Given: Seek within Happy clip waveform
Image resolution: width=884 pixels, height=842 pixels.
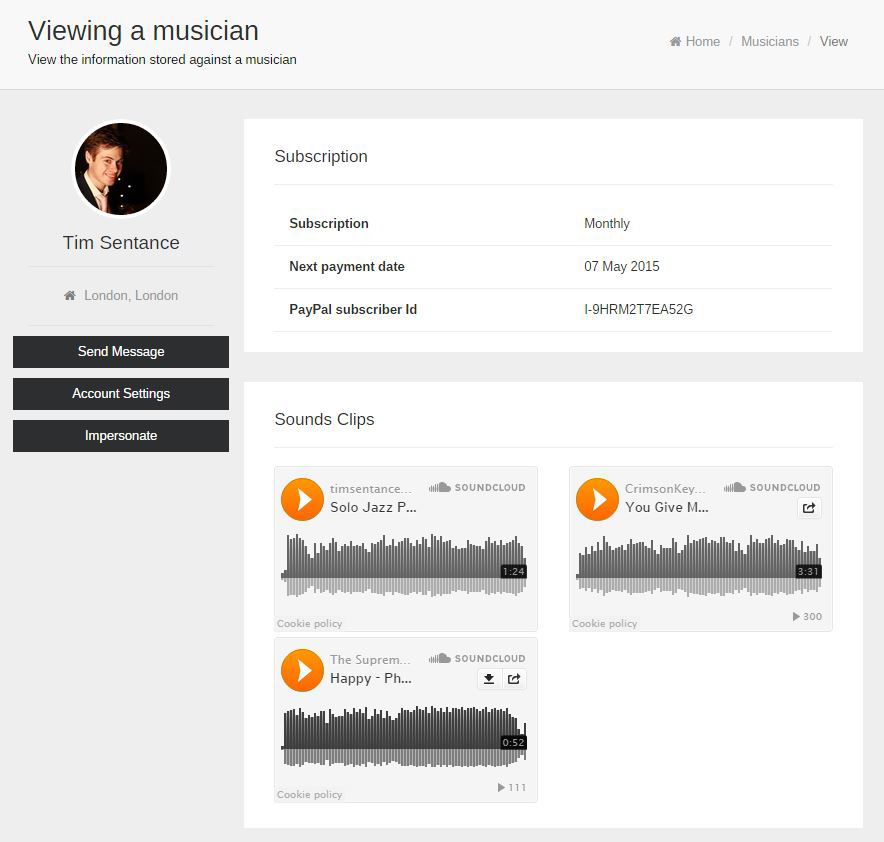Looking at the screenshot, I should pyautogui.click(x=404, y=737).
